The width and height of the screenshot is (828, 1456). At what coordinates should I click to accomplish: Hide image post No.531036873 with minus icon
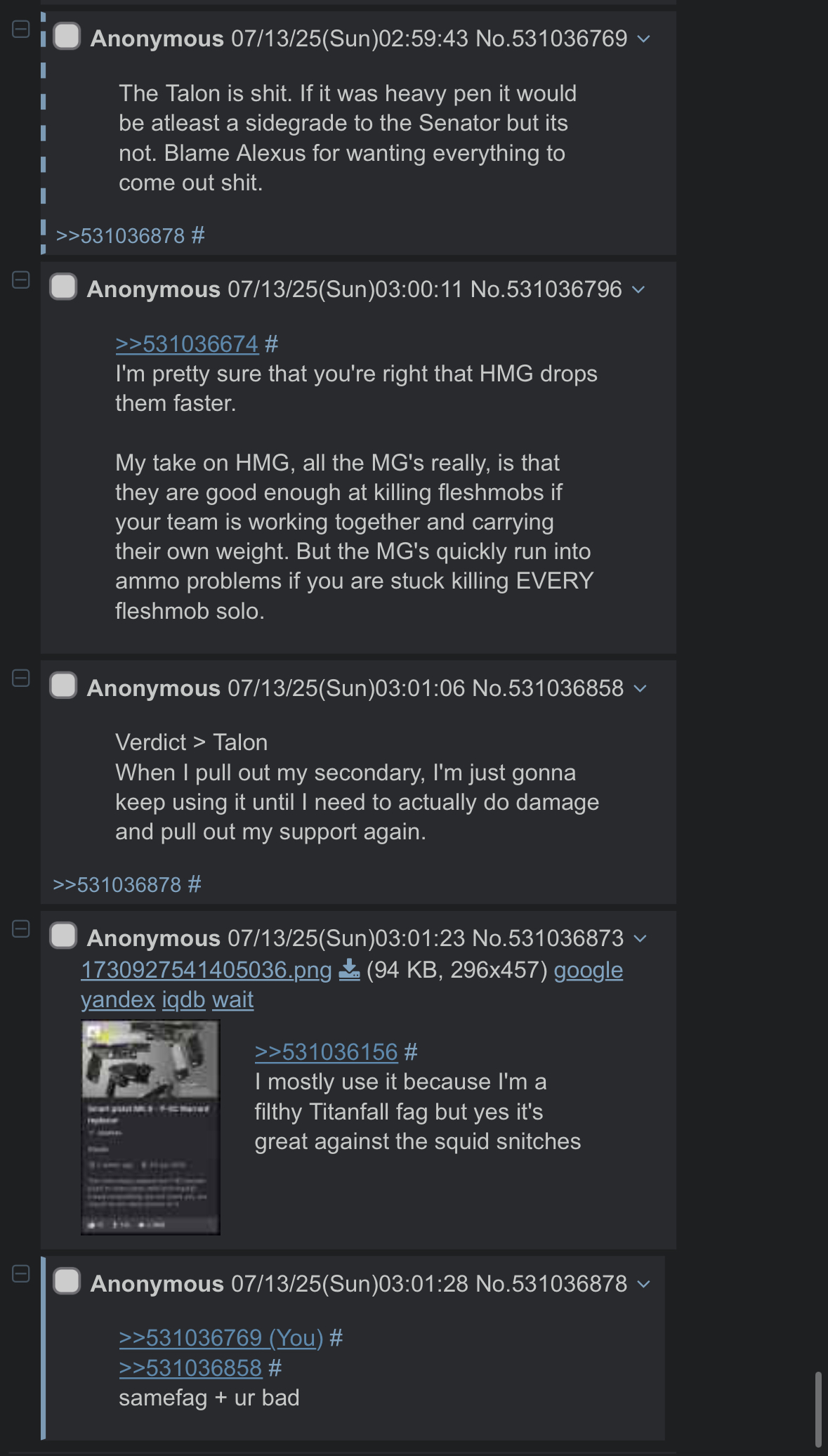(x=21, y=929)
